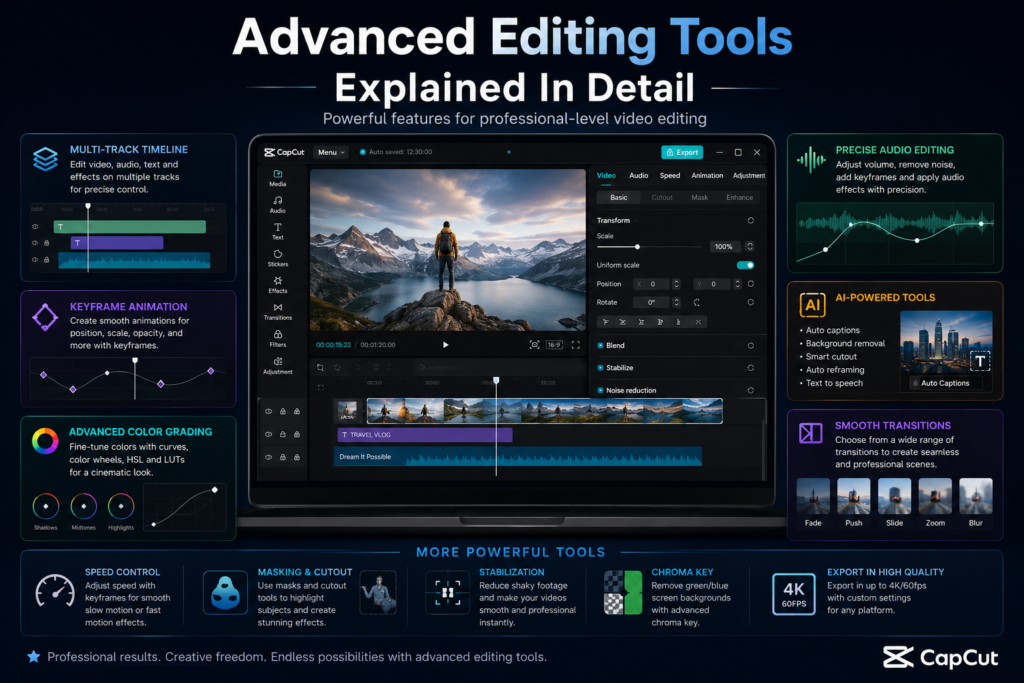Click the Scale slider handle
Viewport: 1024px width, 683px height.
(637, 247)
